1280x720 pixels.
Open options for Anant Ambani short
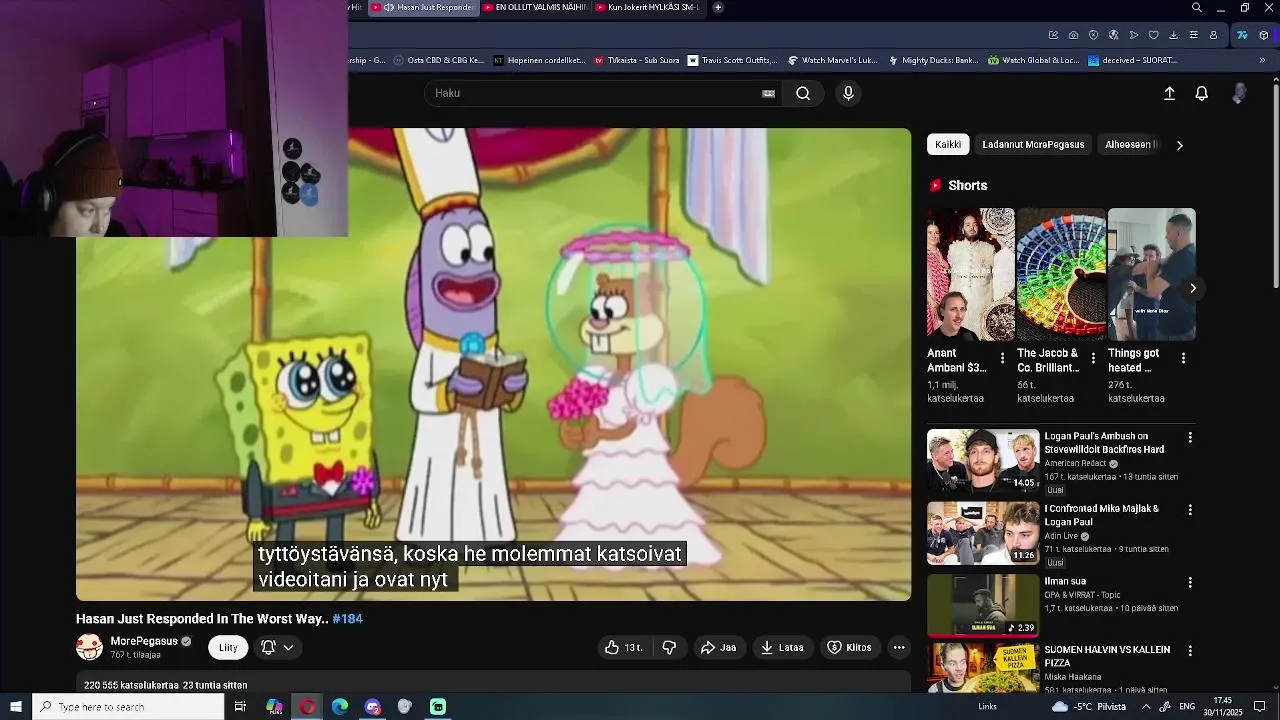[1002, 358]
